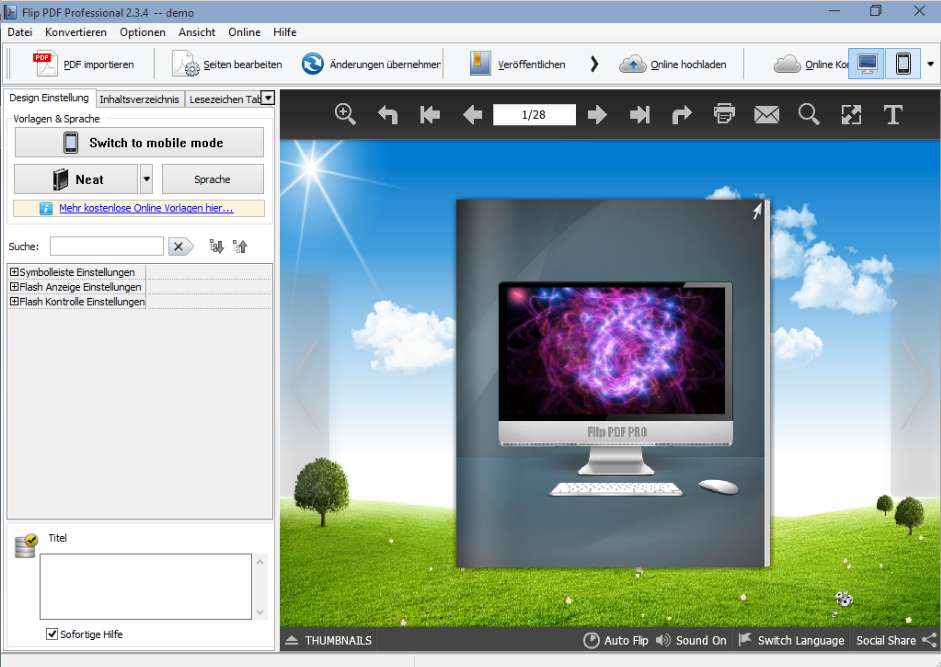Go to next page arrow
Image resolution: width=941 pixels, height=667 pixels.
pos(597,114)
